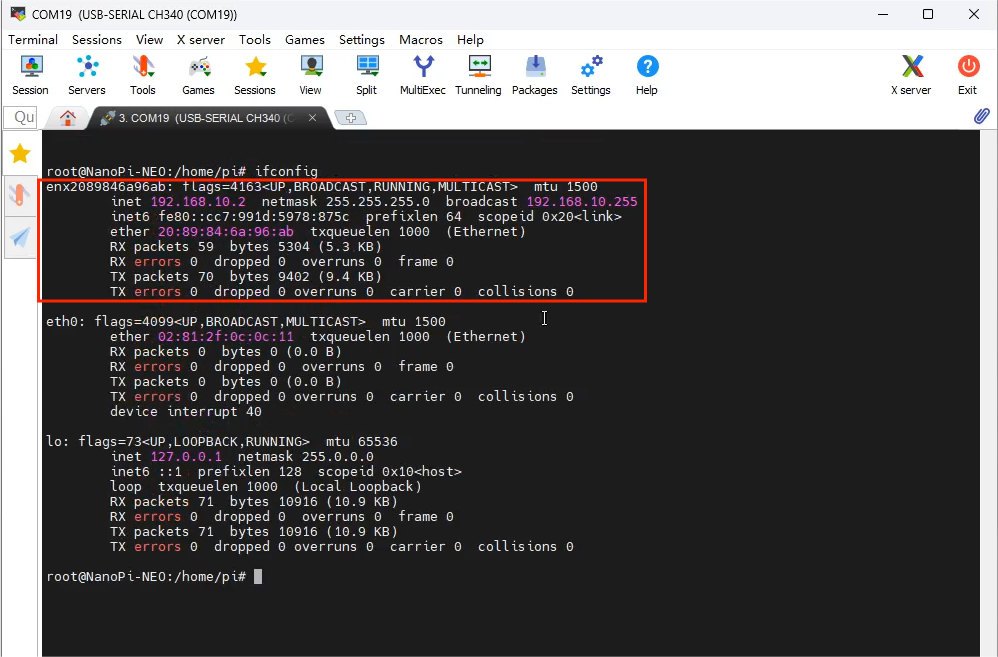998x657 pixels.
Task: Close the COM19 session tab
Action: (x=313, y=118)
